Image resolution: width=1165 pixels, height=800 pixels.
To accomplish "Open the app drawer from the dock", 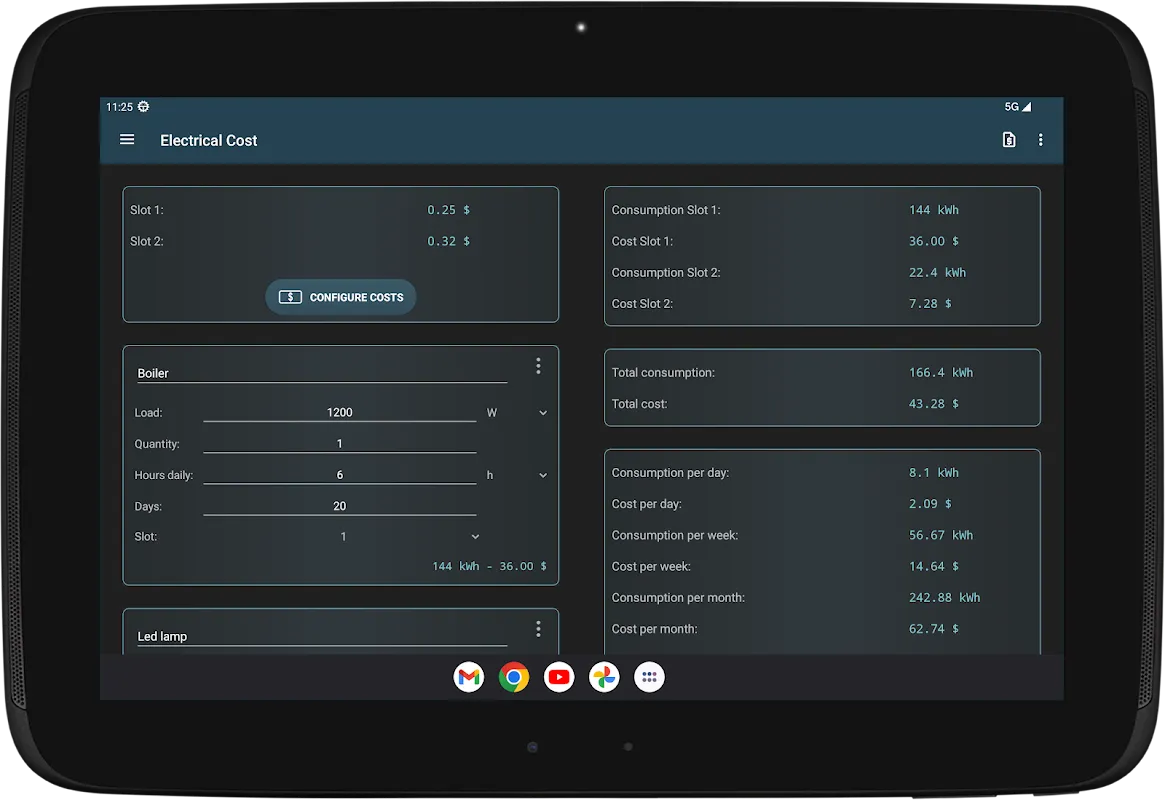I will pyautogui.click(x=649, y=677).
